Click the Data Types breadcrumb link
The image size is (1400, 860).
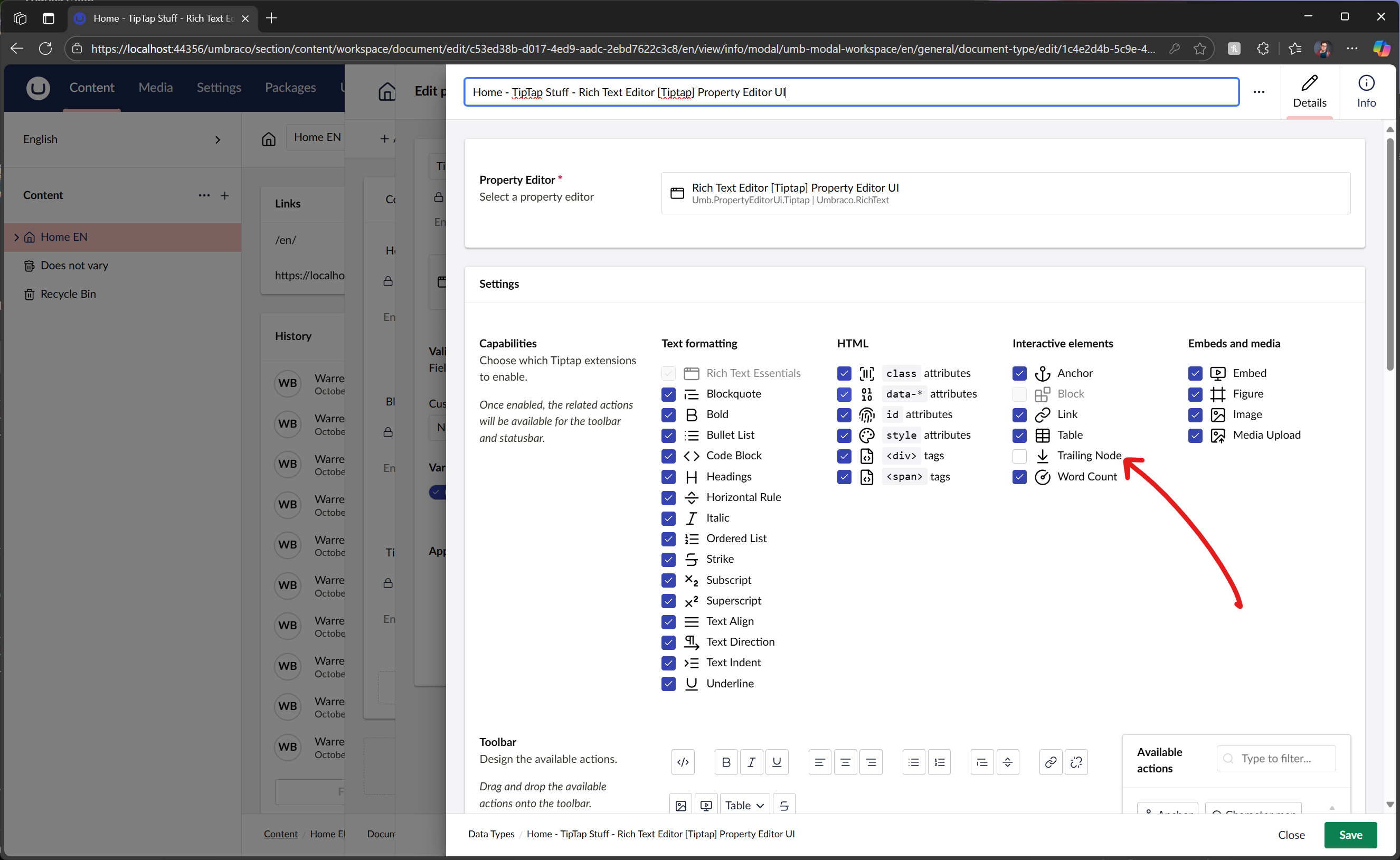tap(491, 834)
